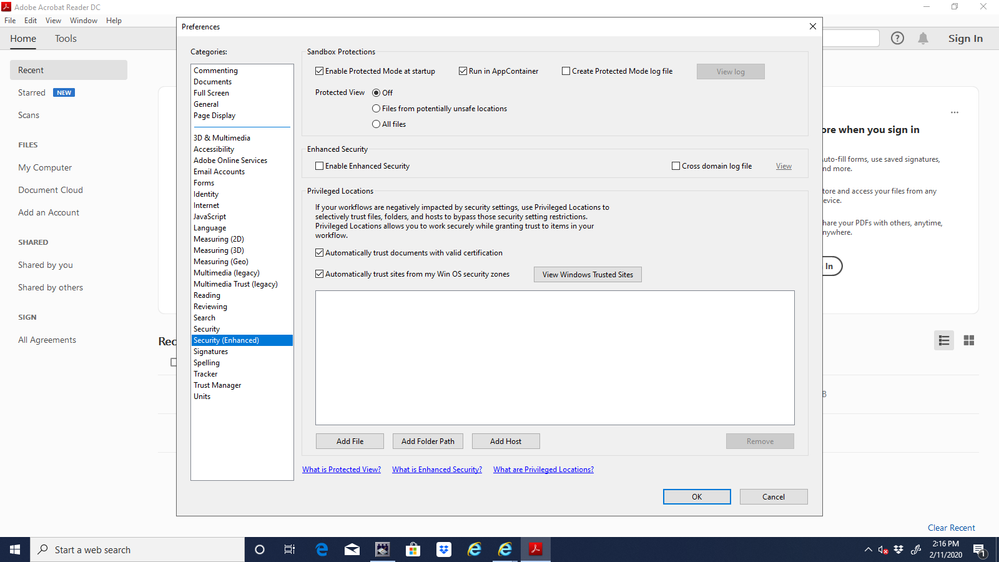The height and width of the screenshot is (562, 999).
Task: Open Document Cloud in sidebar
Action: [50, 190]
